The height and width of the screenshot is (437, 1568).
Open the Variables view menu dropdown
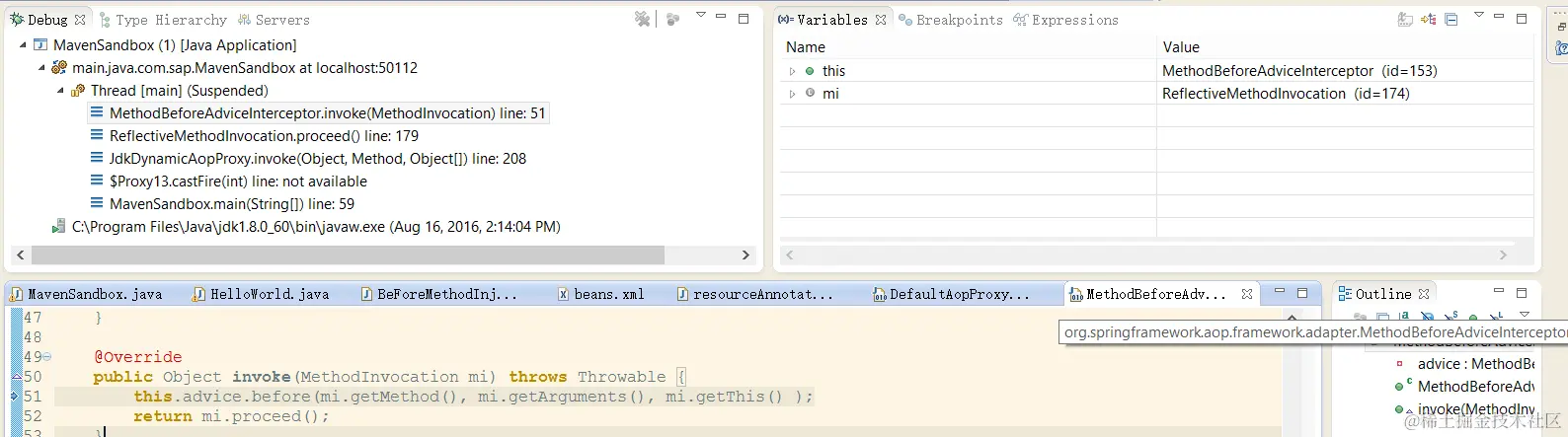coord(1478,16)
